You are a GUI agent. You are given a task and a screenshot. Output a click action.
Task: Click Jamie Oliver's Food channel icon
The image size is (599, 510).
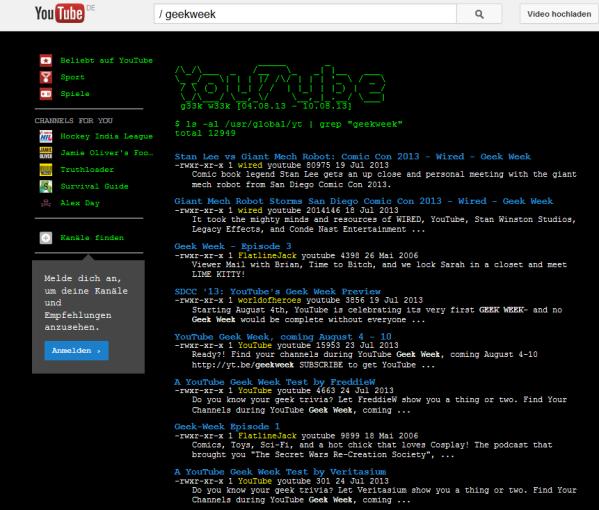(x=46, y=153)
